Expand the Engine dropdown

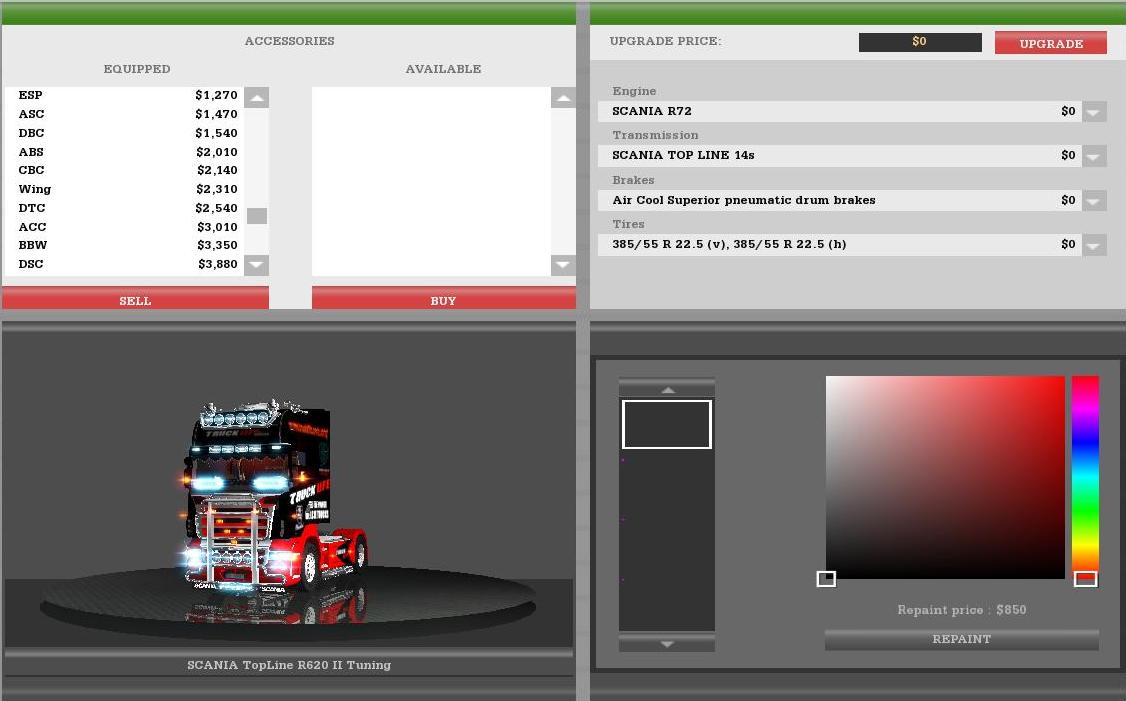(1094, 112)
